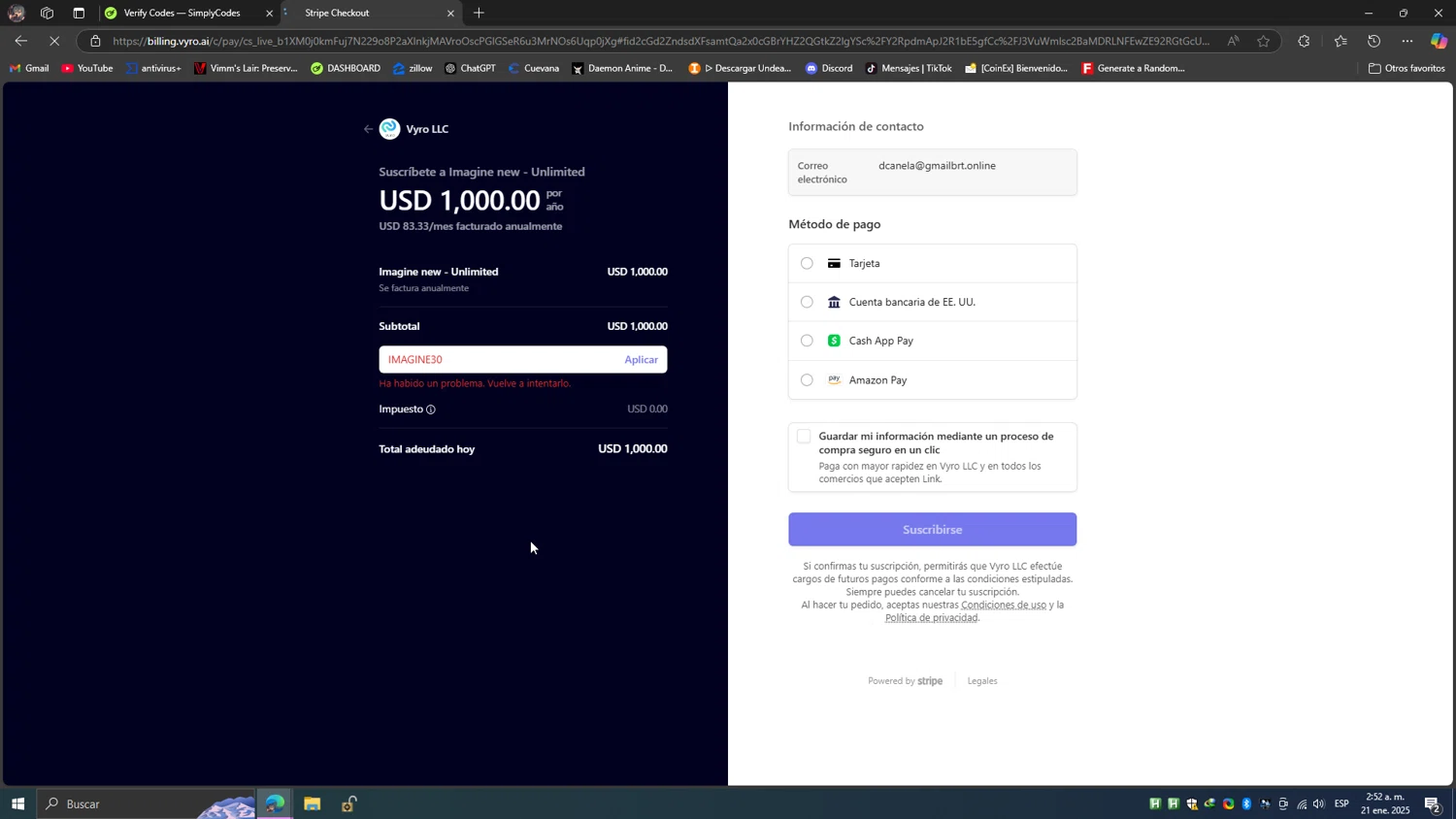Switch to the Stripe Checkout tab
Screen dimensions: 1456x819
point(371,14)
